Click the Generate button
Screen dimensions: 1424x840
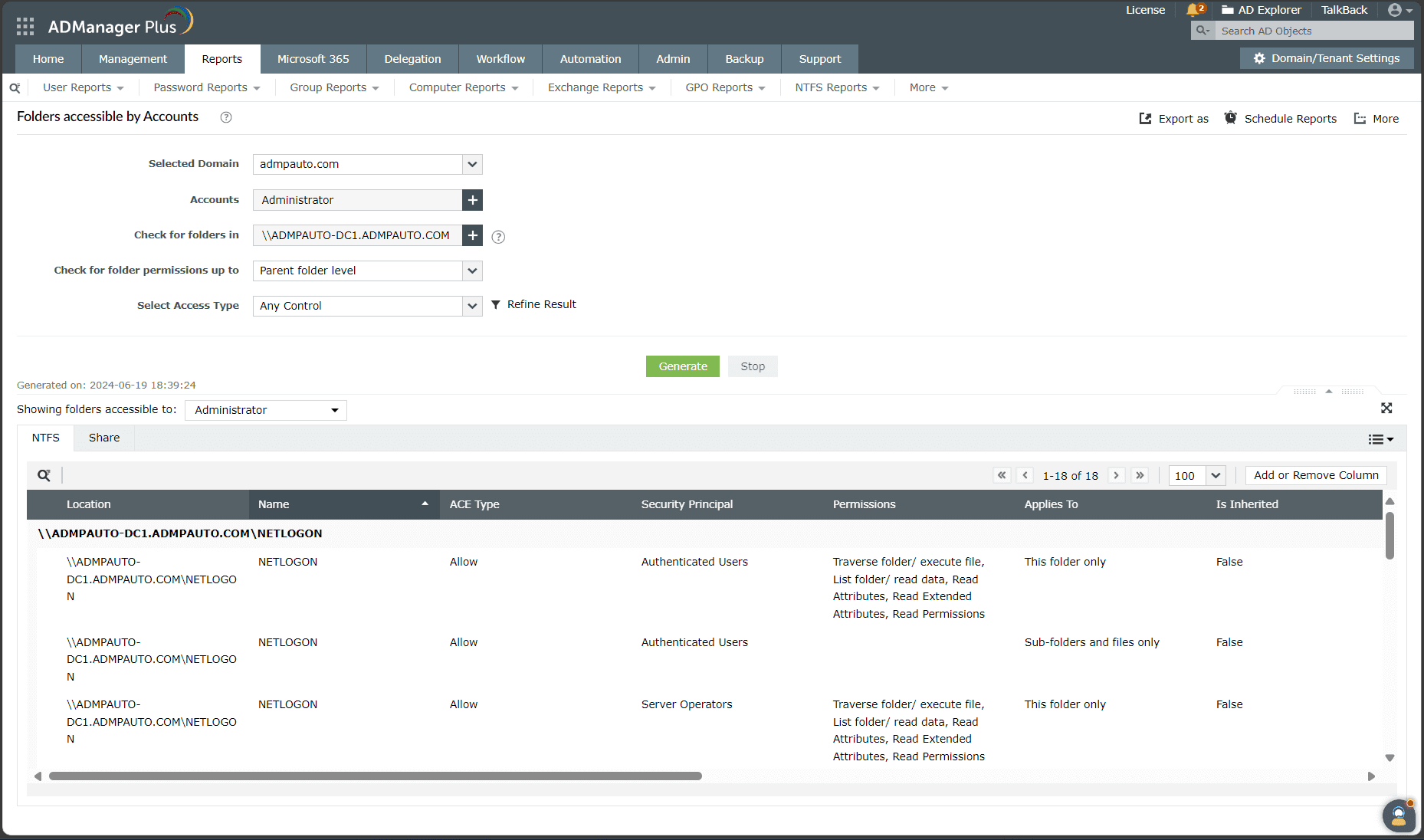(x=683, y=366)
